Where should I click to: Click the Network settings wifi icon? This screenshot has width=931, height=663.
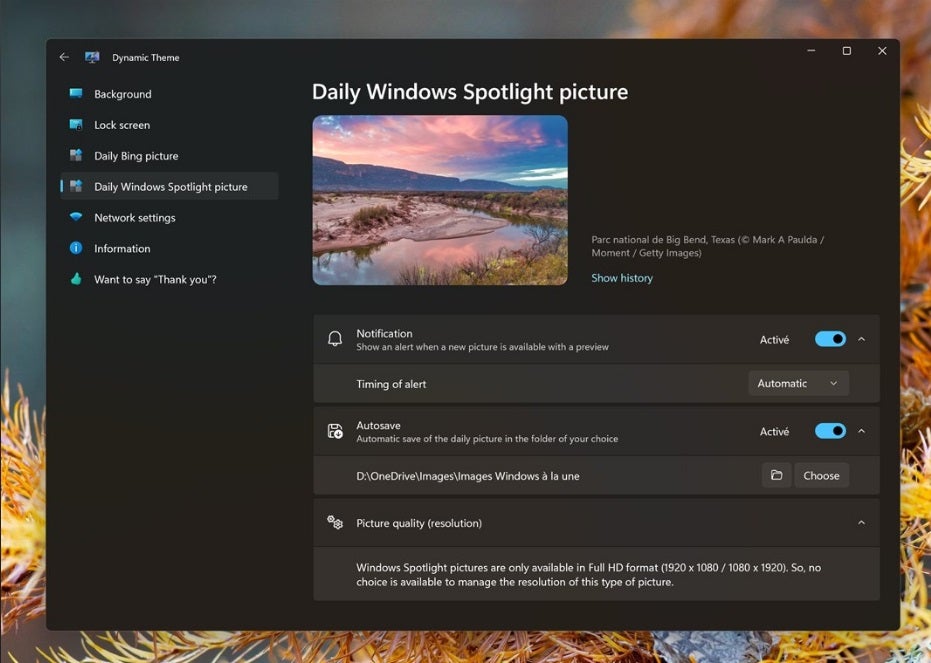click(76, 218)
